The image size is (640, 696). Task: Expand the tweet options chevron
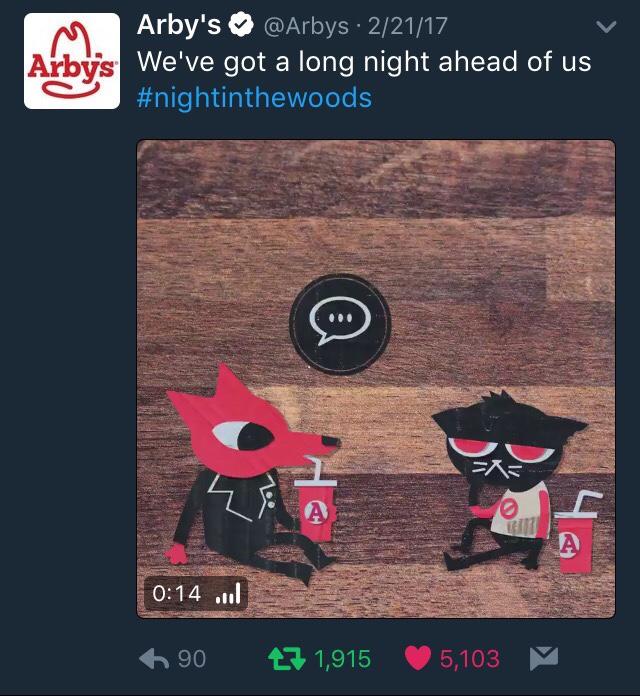606,27
